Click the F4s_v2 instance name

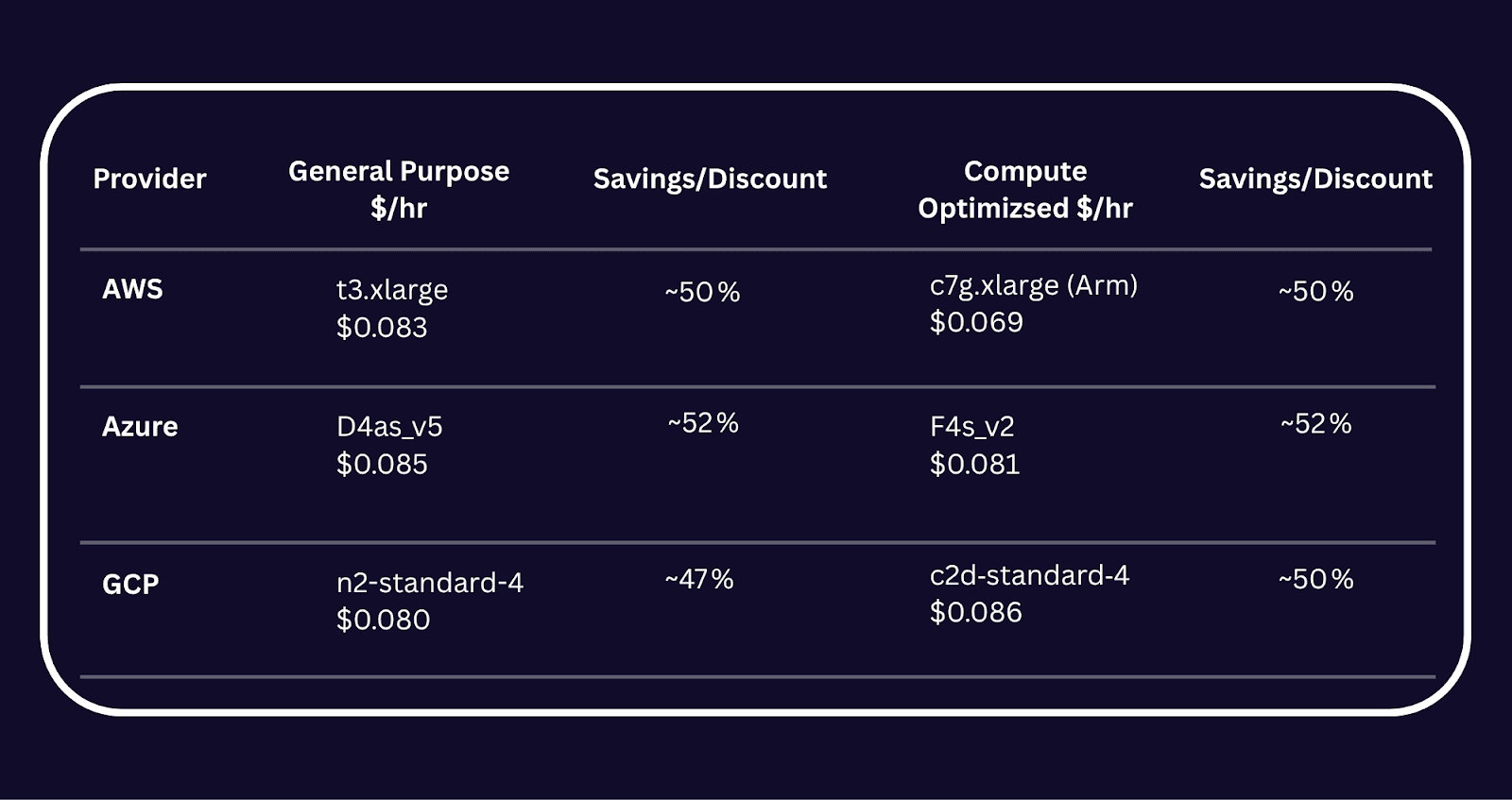coord(971,427)
